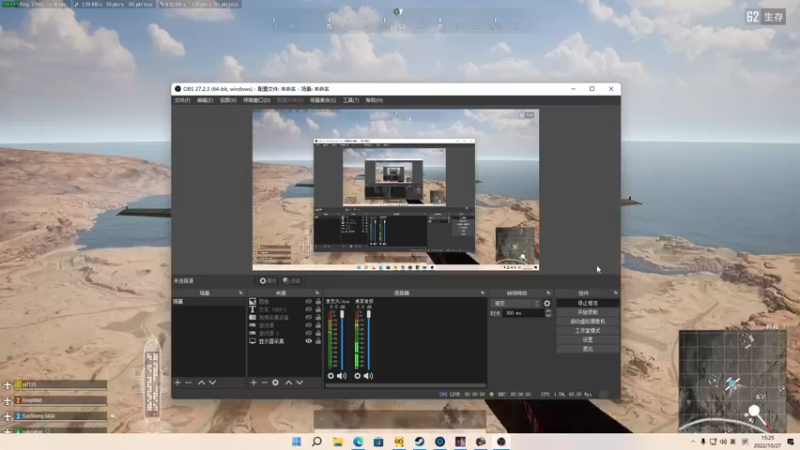The height and width of the screenshot is (450, 800).
Task: Toggle visibility eye for 视频采集设备 source
Action: coord(309,317)
